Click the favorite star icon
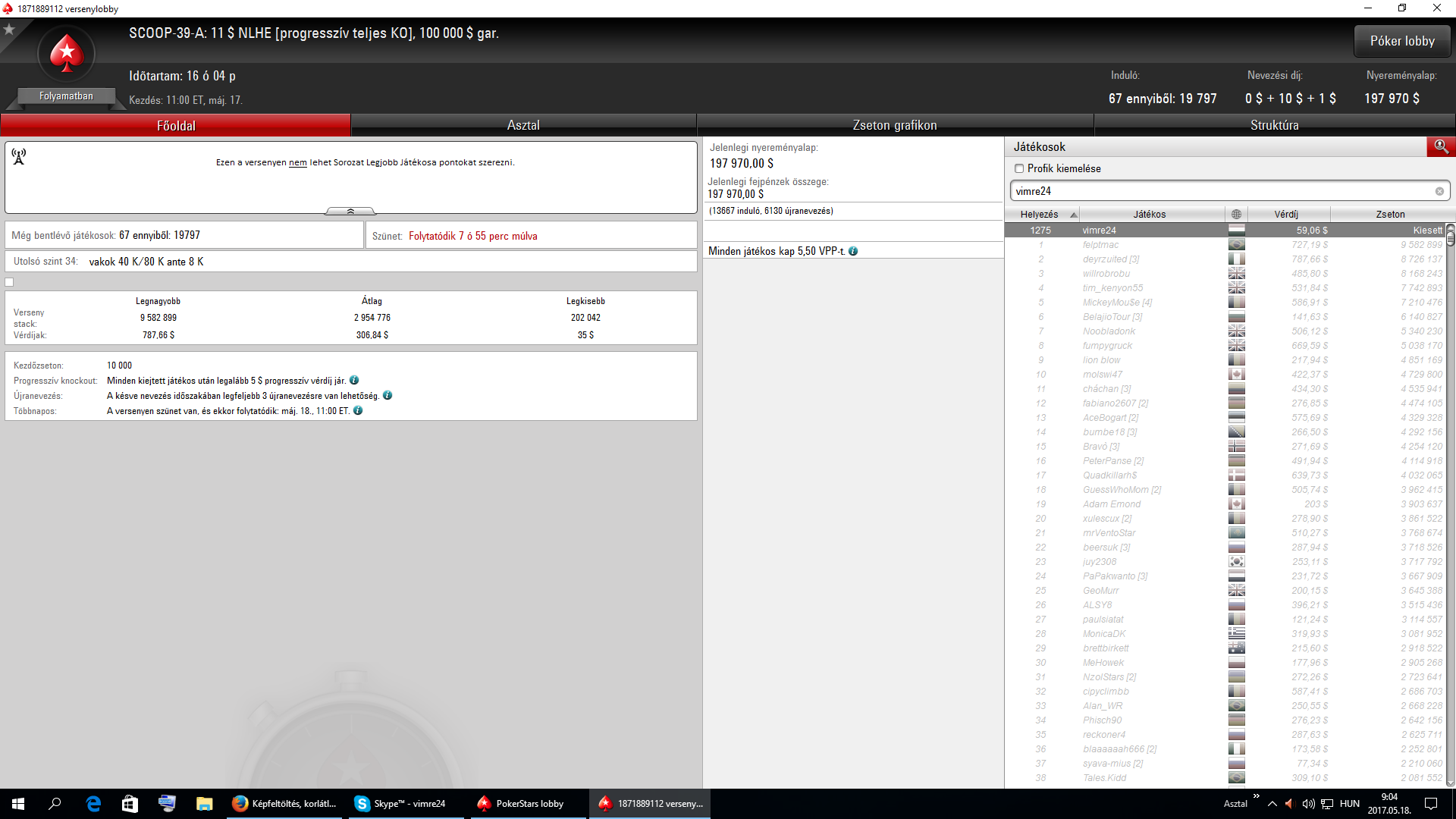This screenshot has width=1456, height=819. [9, 30]
